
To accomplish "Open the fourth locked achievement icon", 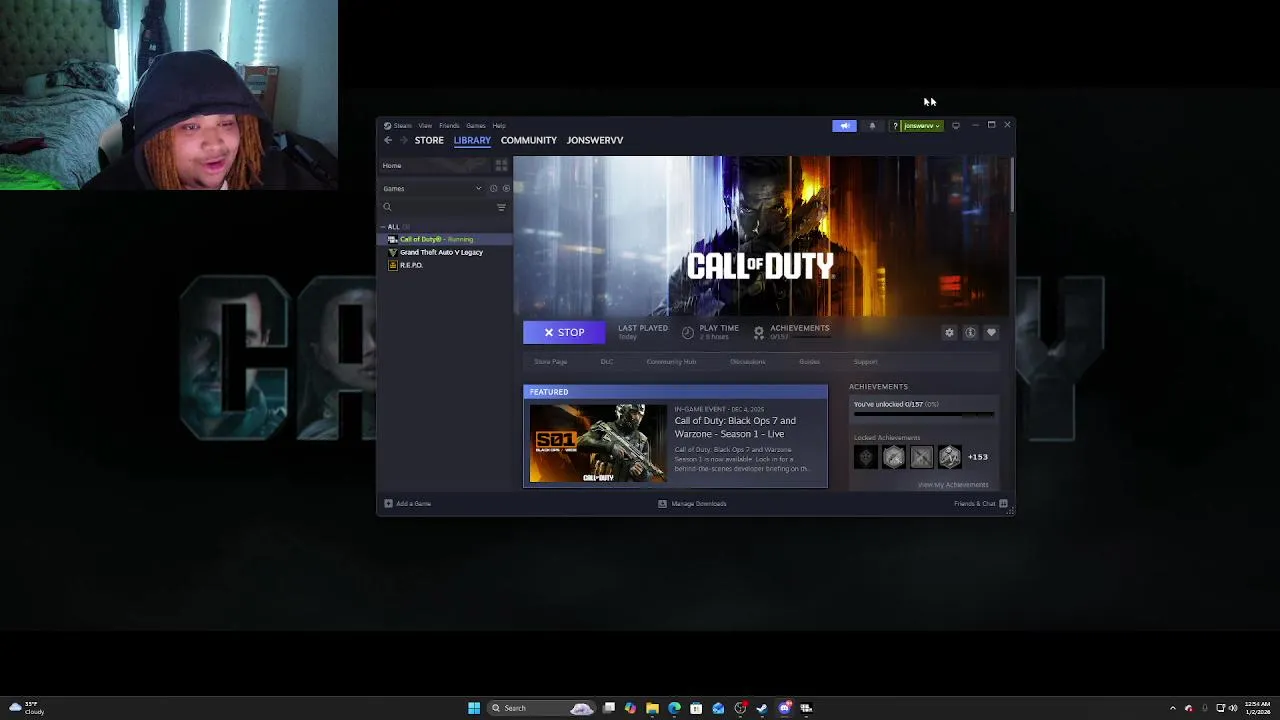I will click(950, 457).
